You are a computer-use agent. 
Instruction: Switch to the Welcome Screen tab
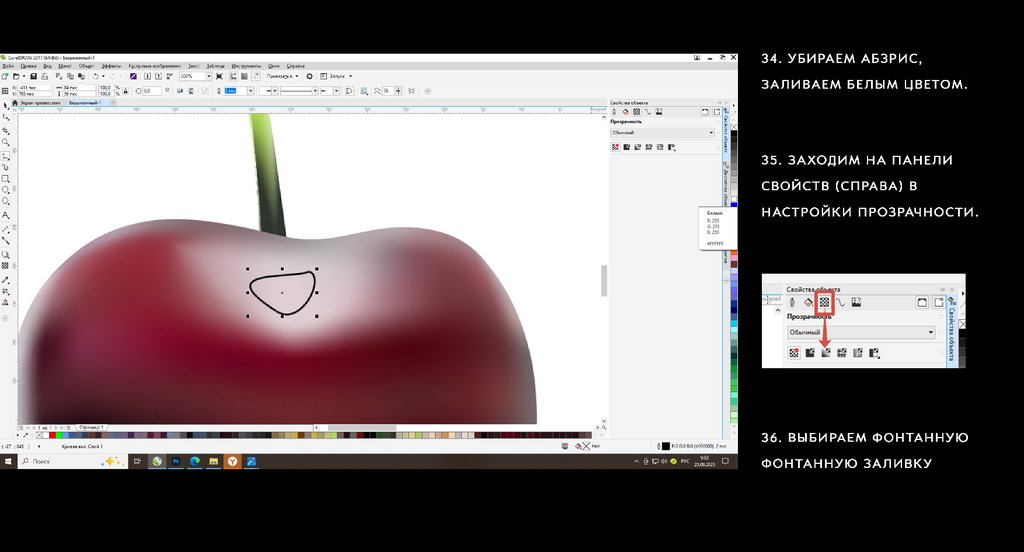pyautogui.click(x=37, y=103)
